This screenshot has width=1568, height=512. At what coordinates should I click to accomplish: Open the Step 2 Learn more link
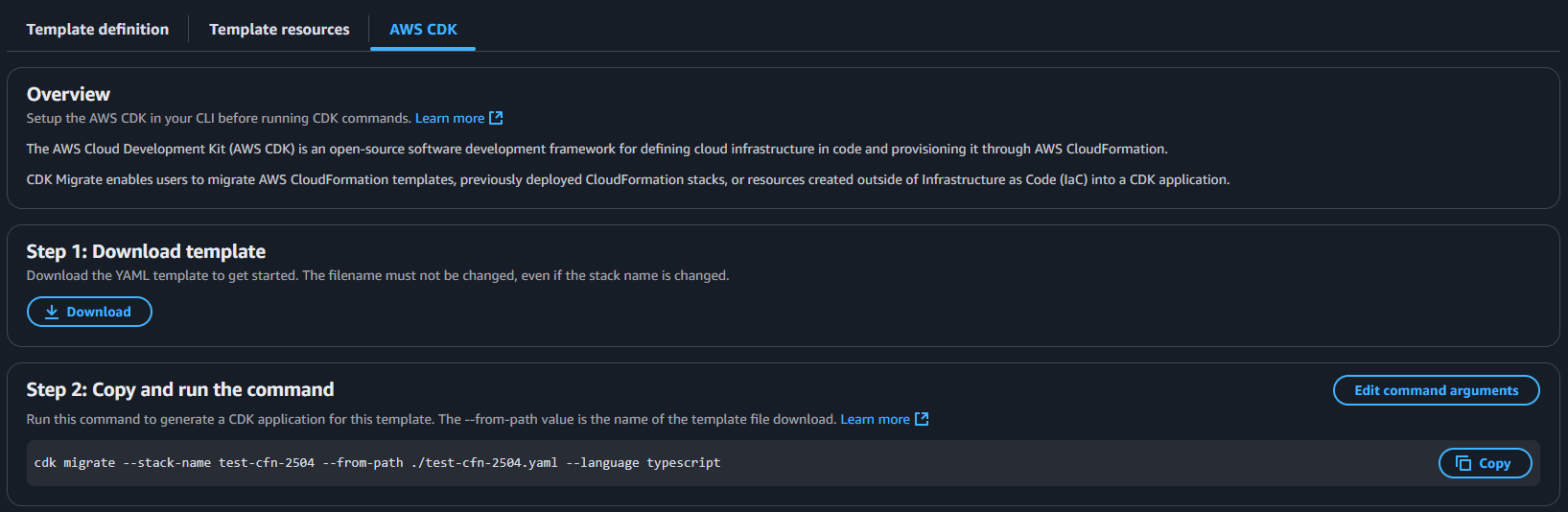[x=875, y=419]
